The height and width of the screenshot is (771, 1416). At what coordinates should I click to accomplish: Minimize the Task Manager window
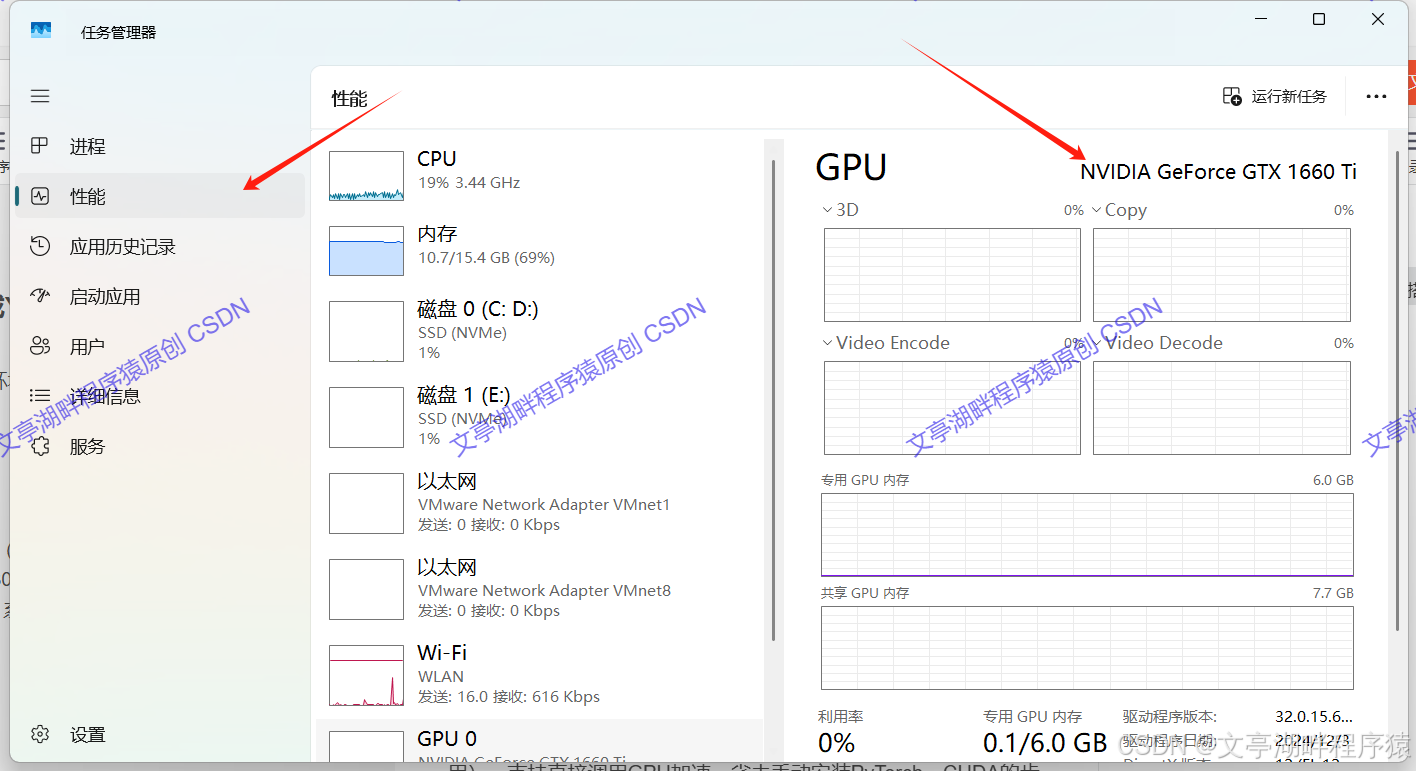coord(1260,19)
